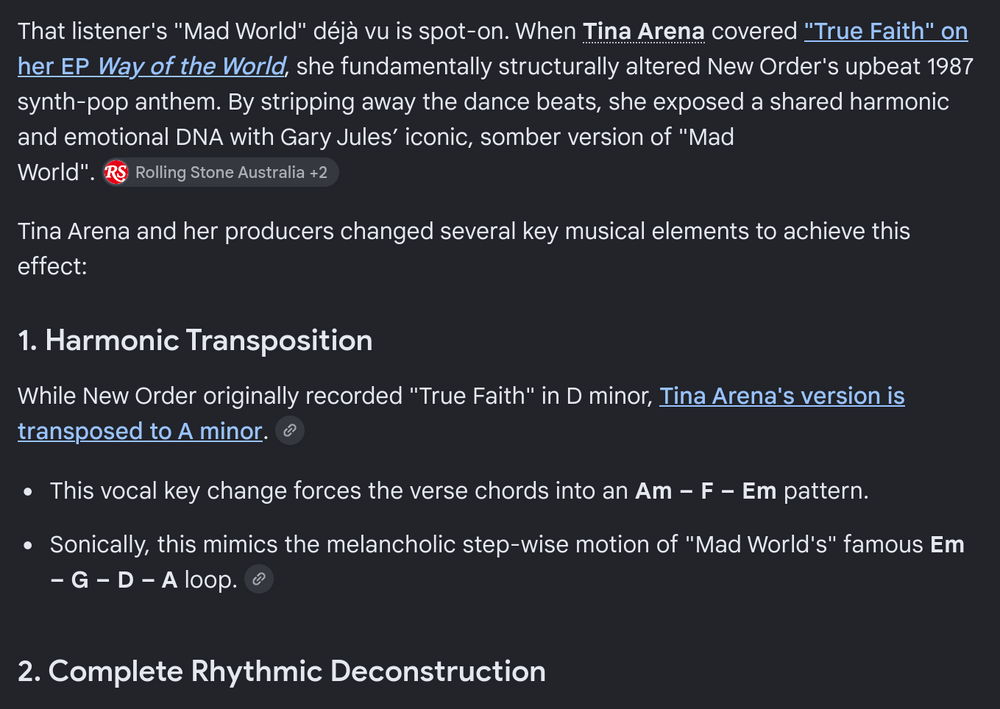Screen dimensions: 1000x709
Task: Click the "Tina Arena and her producers" paragraph
Action: point(464,249)
